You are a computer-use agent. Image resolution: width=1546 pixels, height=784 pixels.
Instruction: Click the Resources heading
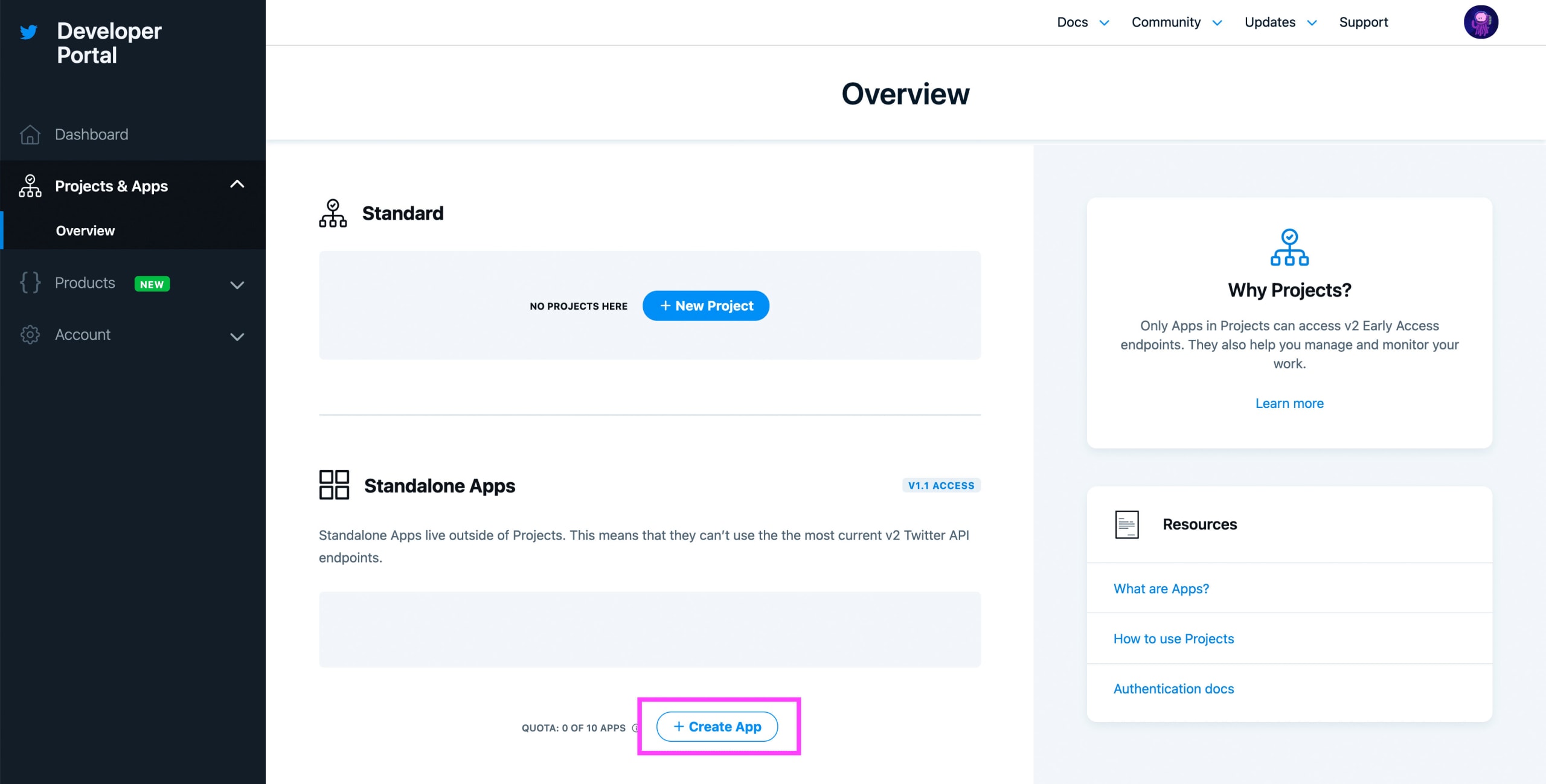pyautogui.click(x=1199, y=524)
